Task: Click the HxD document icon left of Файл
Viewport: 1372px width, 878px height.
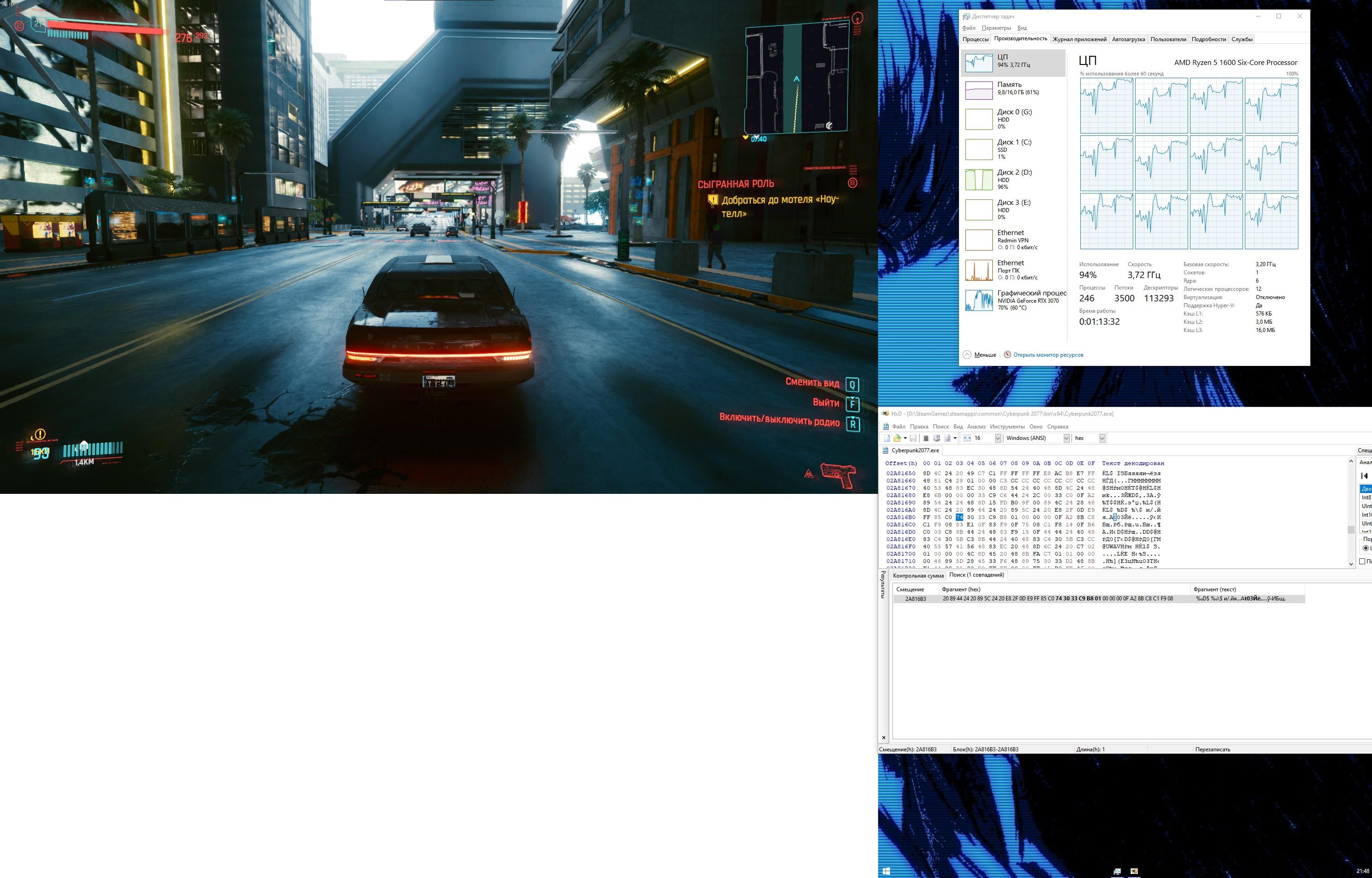Action: 886,427
